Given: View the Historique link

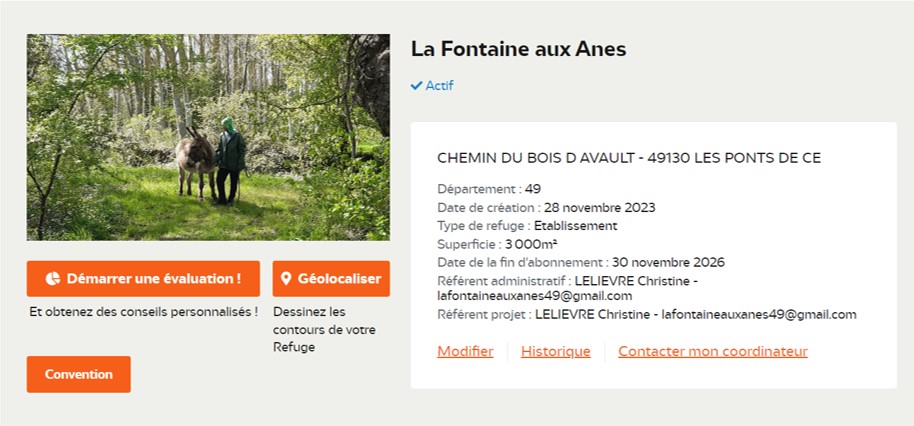Looking at the screenshot, I should click(555, 351).
